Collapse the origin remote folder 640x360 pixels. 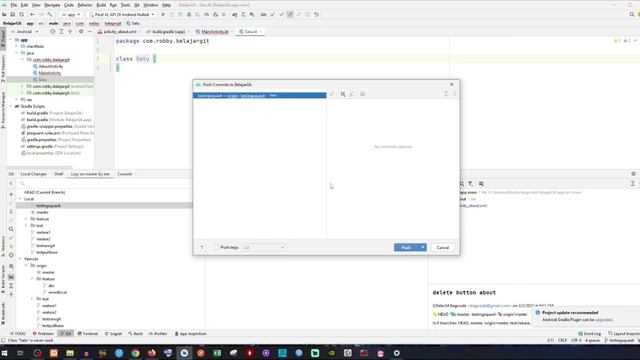(26, 266)
